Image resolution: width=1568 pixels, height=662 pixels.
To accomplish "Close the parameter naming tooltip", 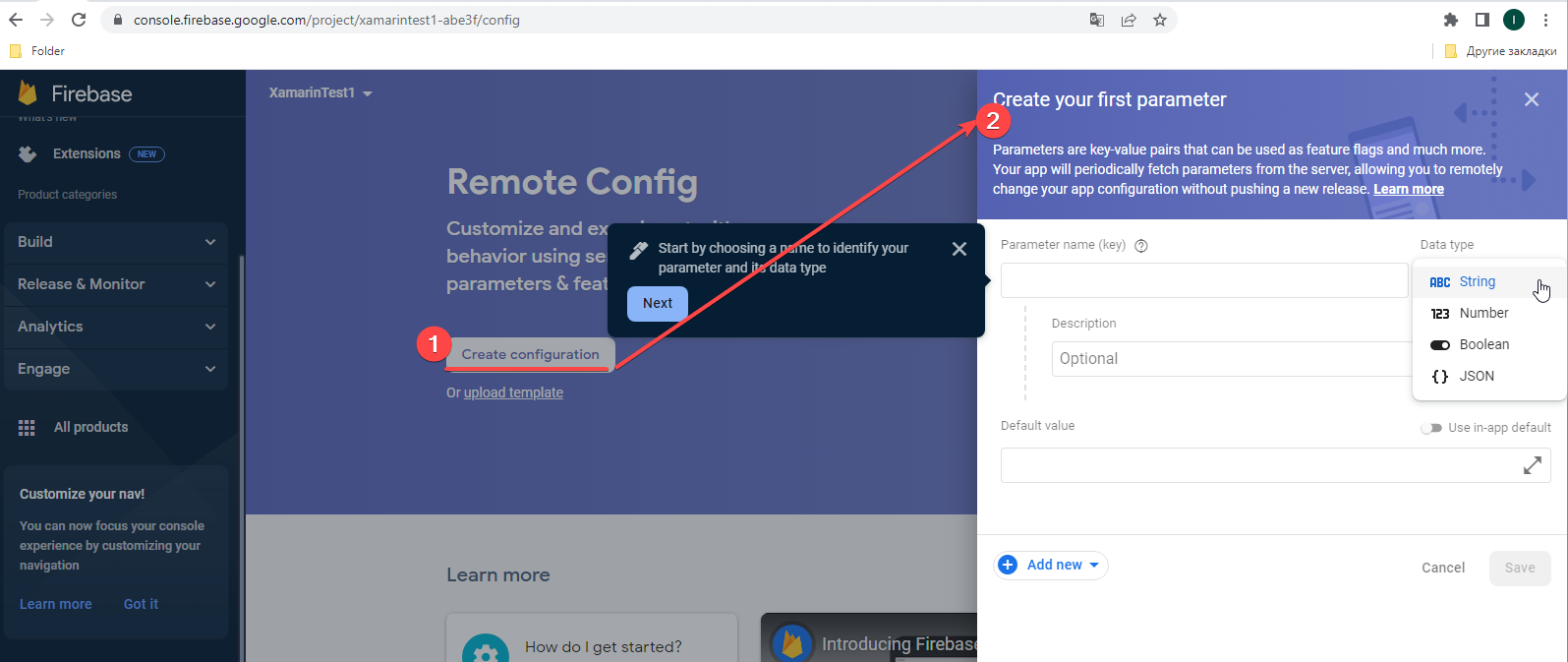I will [x=959, y=249].
